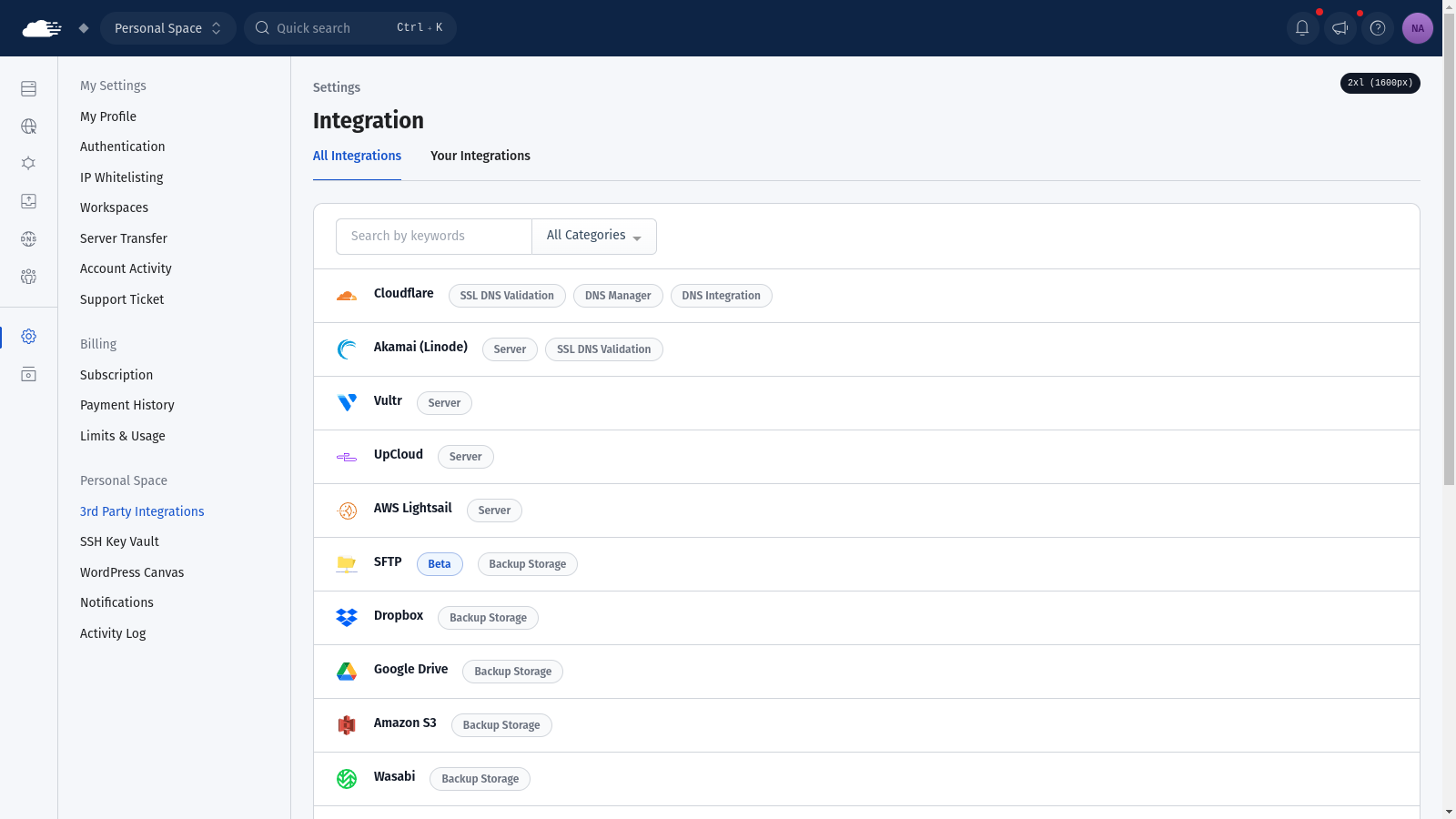Click the page vertical scrollbar

(1449, 249)
